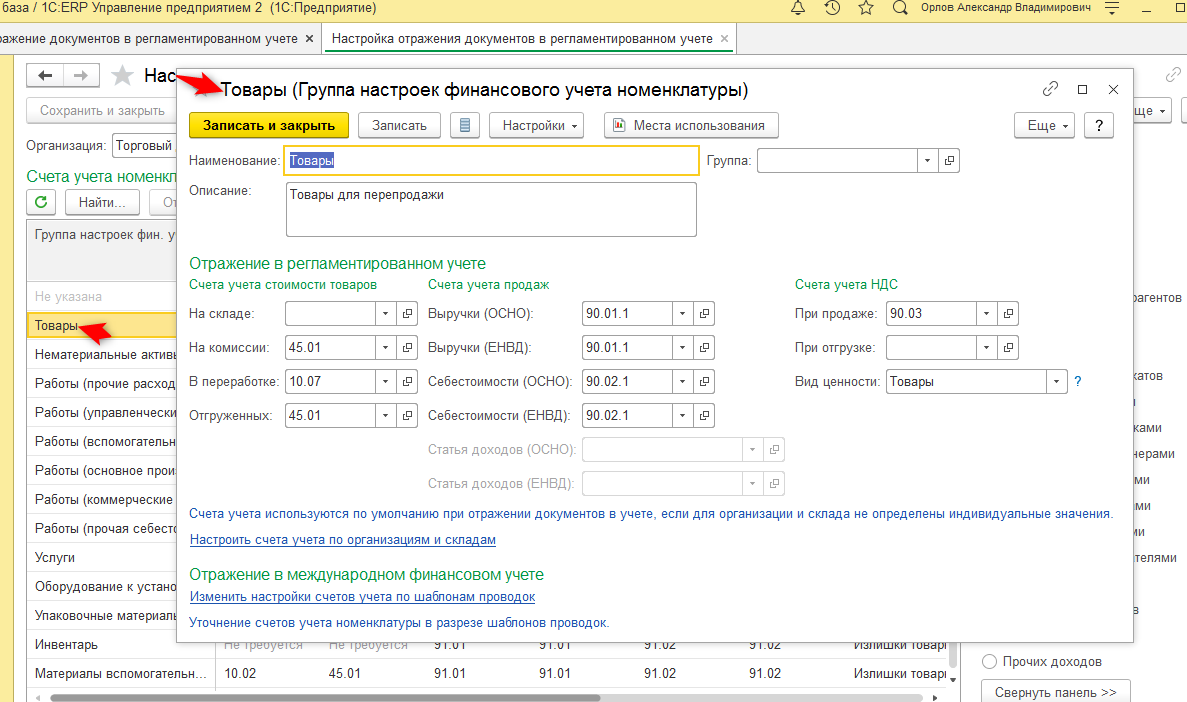
Task: Click the Свернуть панель button
Action: 1055,692
